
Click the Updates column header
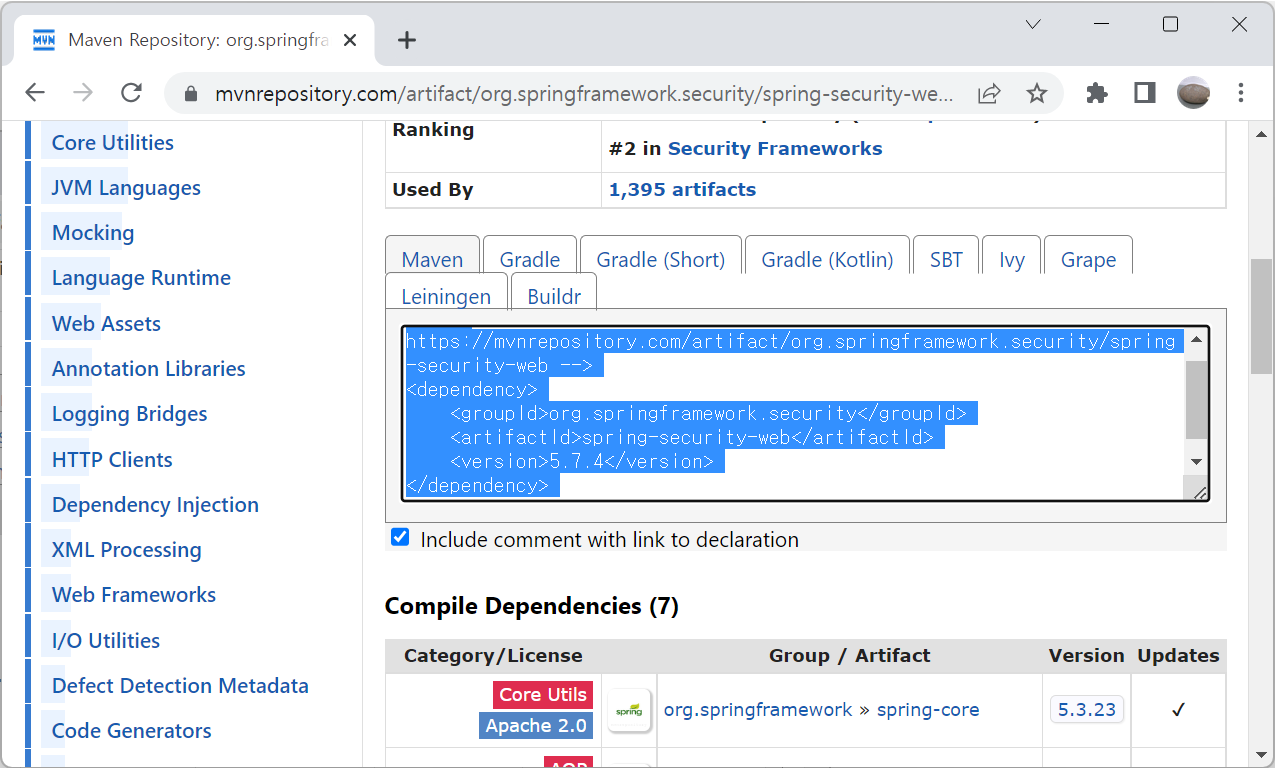1178,656
